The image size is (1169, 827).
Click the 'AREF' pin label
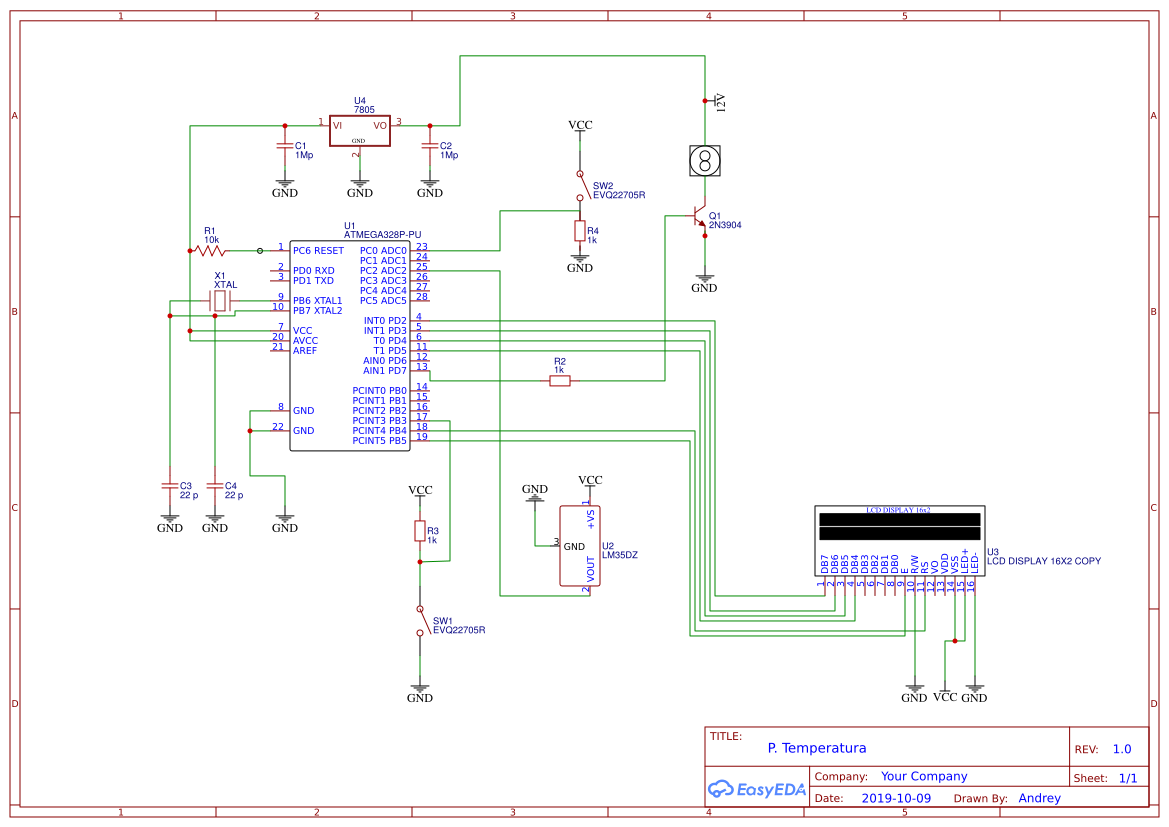(305, 351)
